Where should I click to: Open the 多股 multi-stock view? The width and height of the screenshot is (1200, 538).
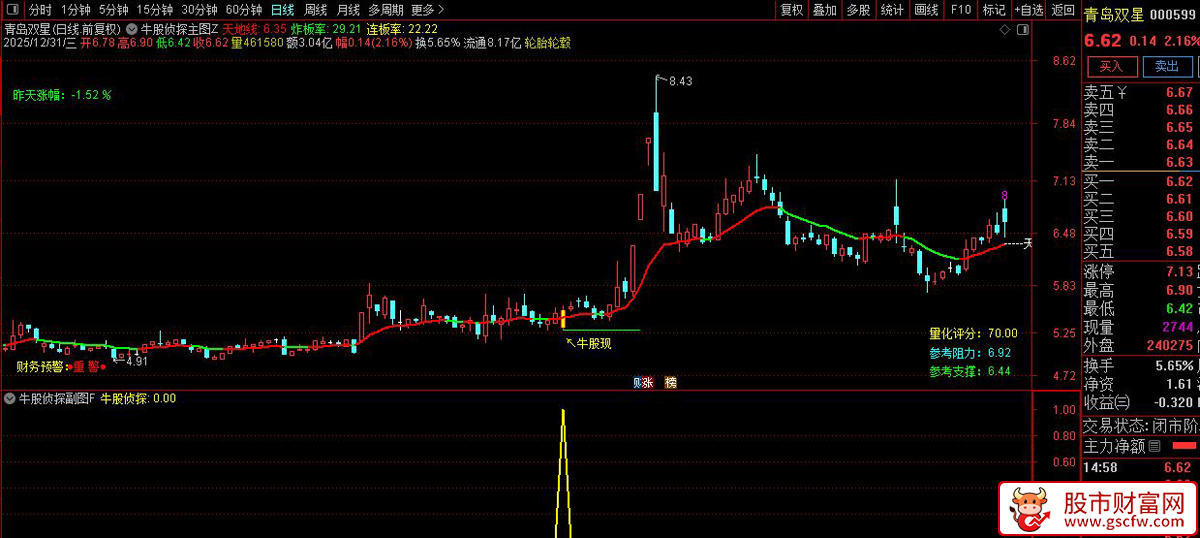[858, 10]
